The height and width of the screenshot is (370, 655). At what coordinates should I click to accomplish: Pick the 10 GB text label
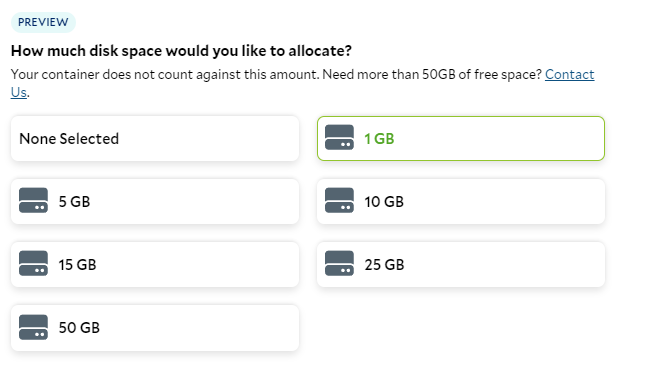coord(384,202)
